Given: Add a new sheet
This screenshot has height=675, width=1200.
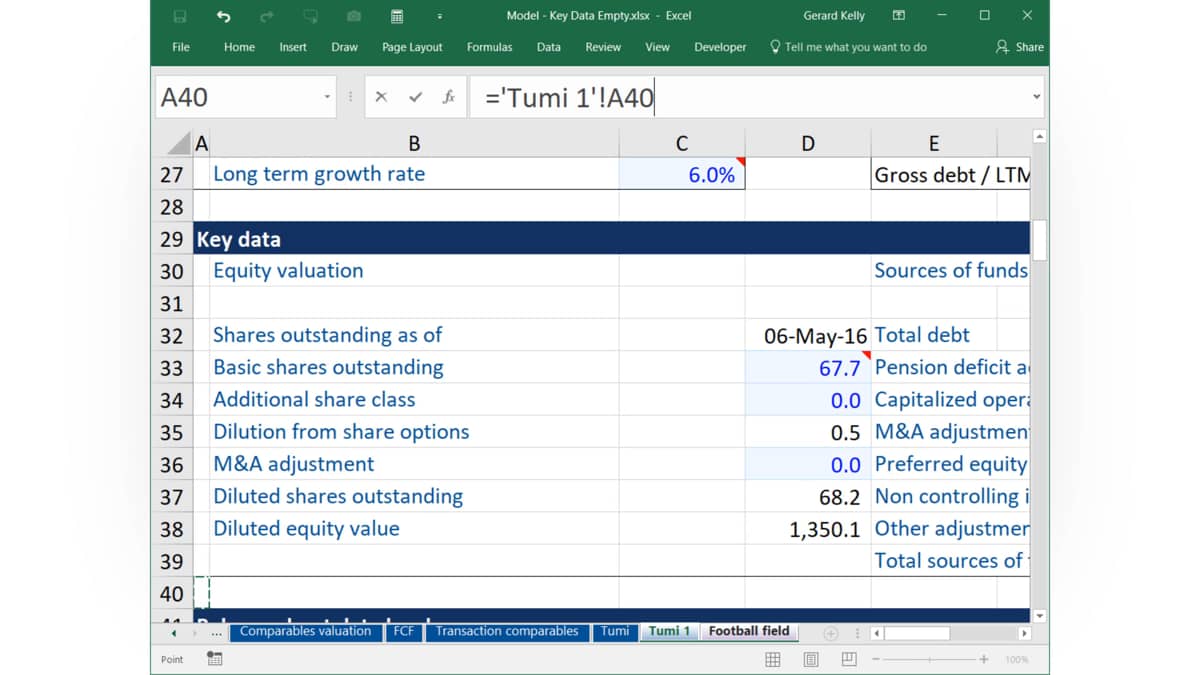Looking at the screenshot, I should (x=830, y=633).
